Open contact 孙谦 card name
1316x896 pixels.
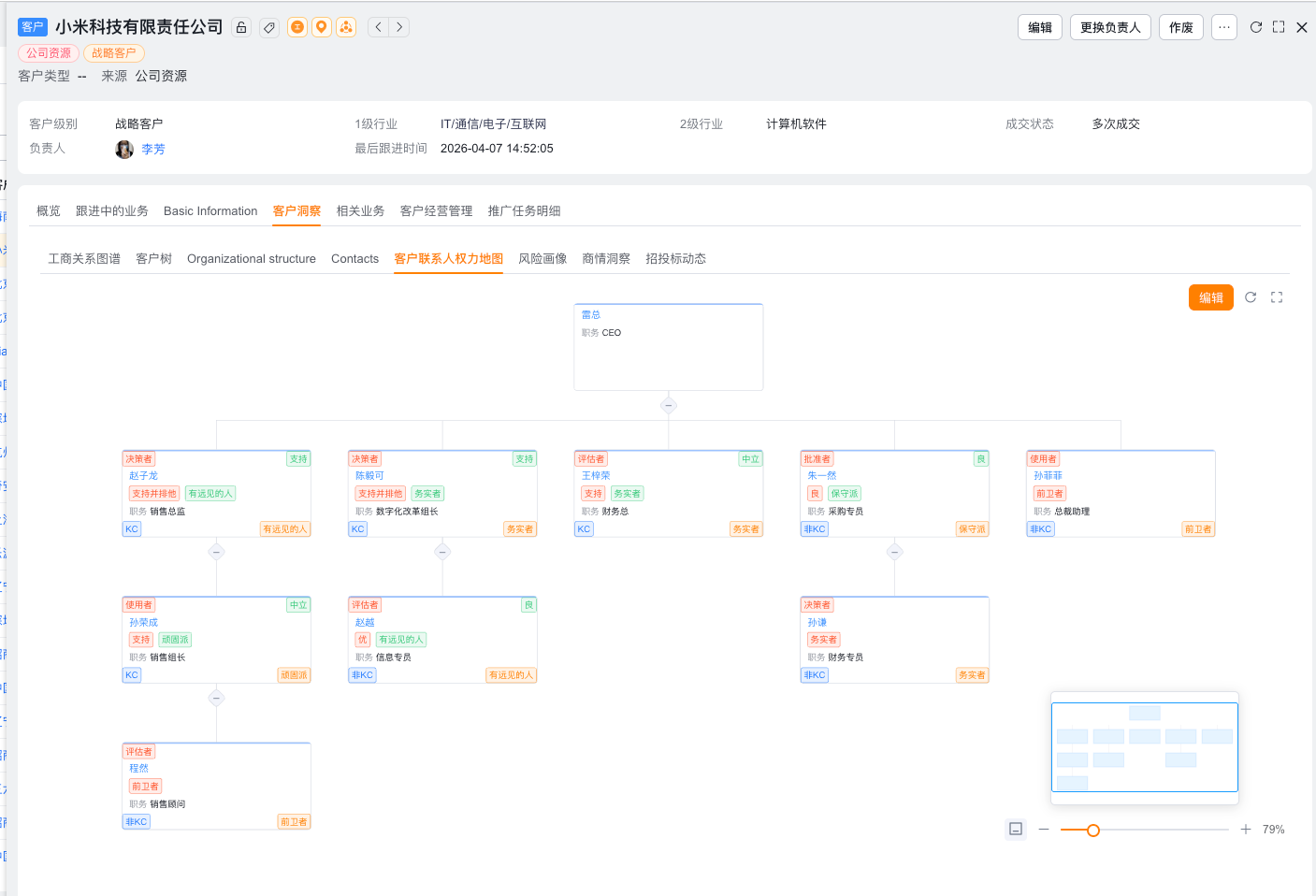pos(817,623)
